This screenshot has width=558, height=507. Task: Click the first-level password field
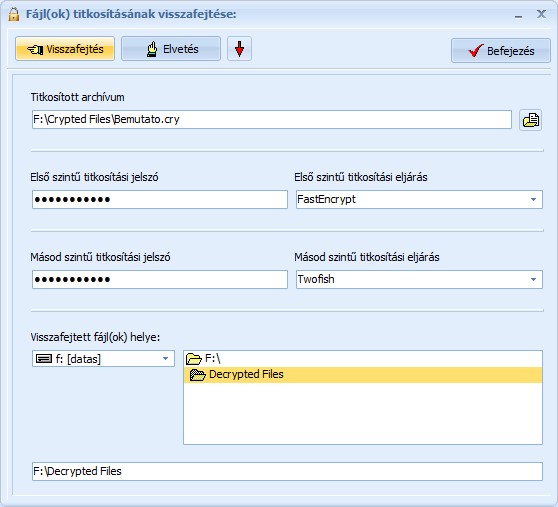pos(160,199)
